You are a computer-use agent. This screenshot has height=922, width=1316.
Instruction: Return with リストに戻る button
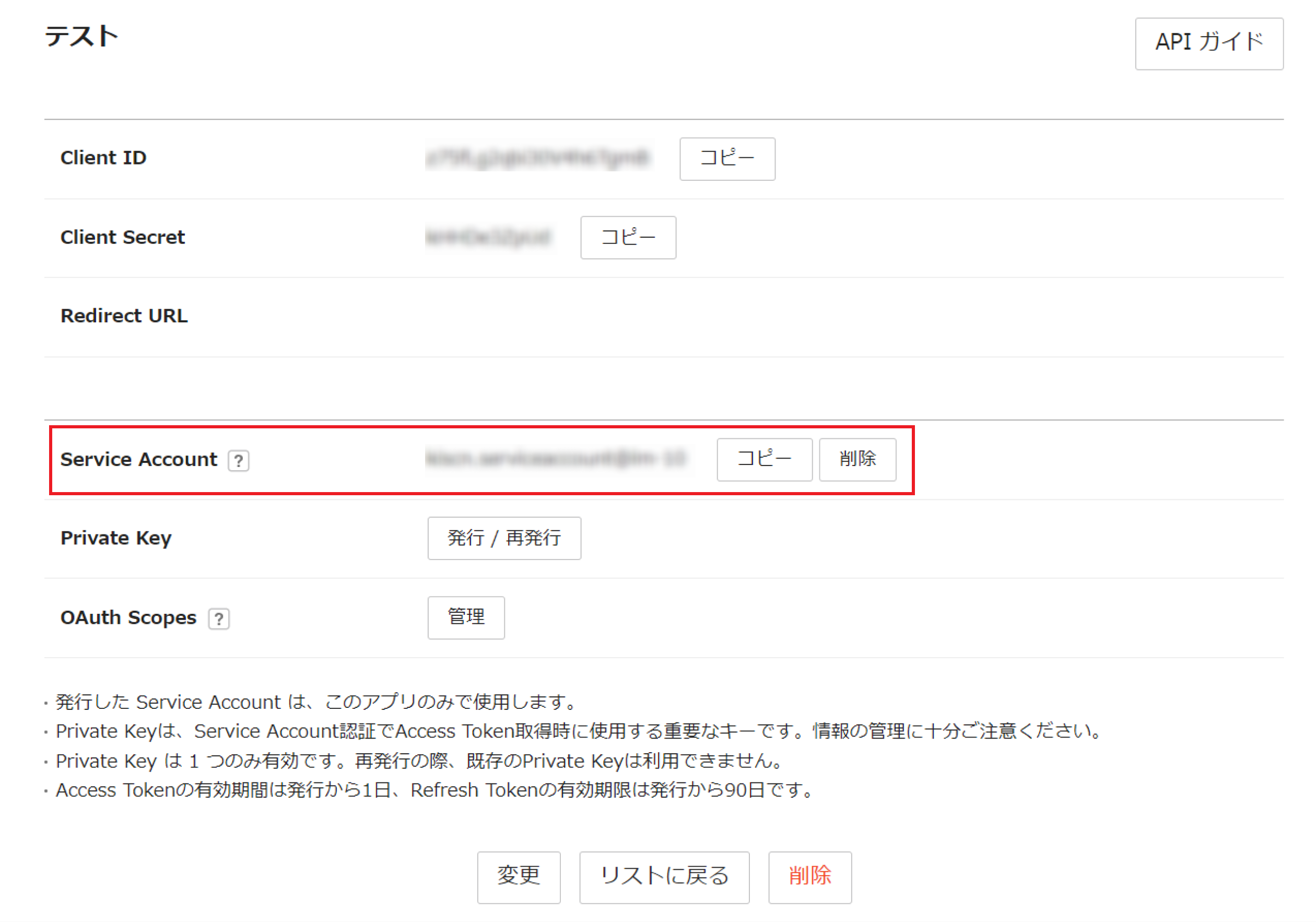(664, 877)
